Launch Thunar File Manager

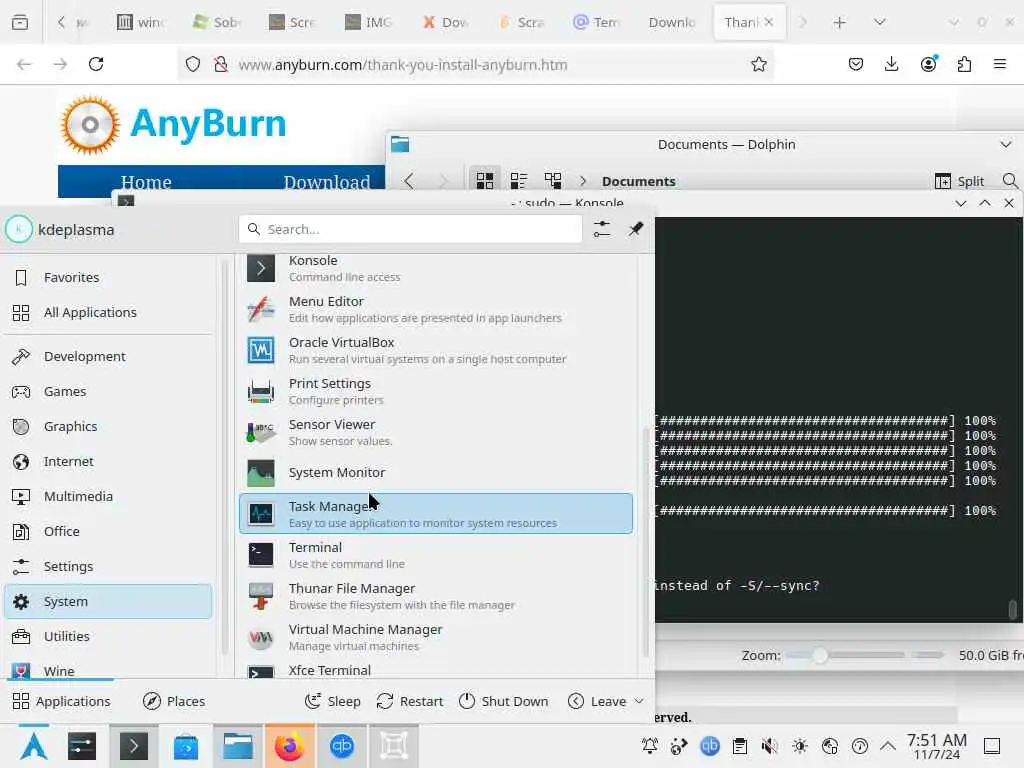pos(436,596)
